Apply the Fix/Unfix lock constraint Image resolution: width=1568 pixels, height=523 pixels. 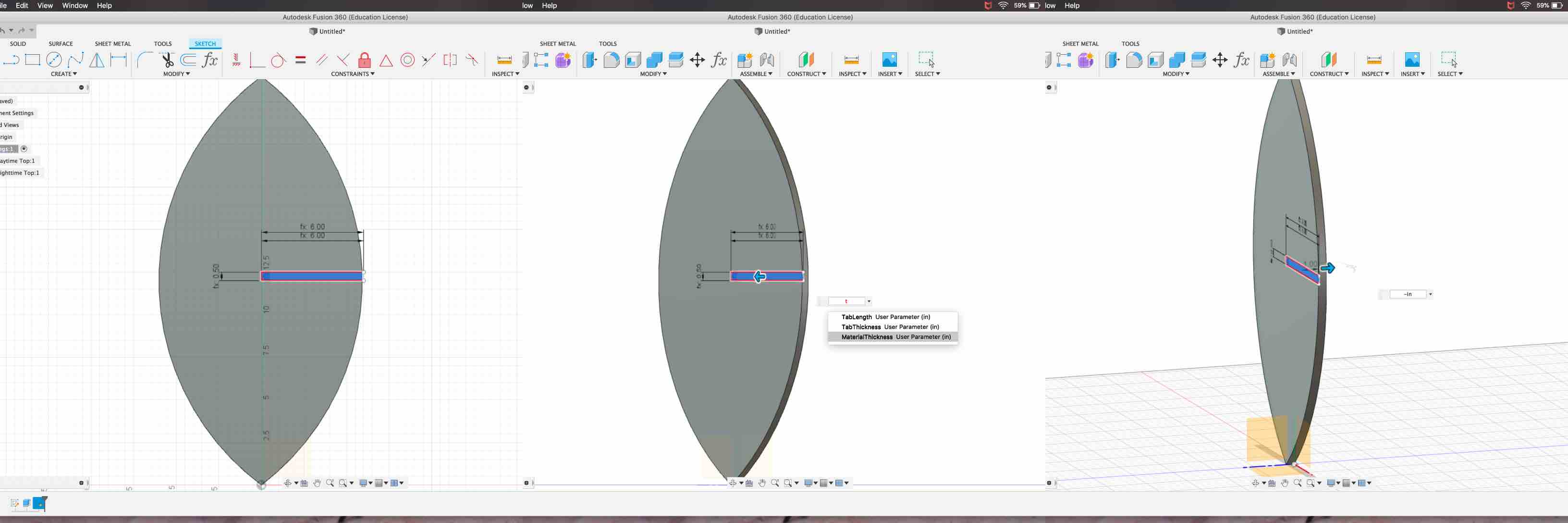click(365, 60)
